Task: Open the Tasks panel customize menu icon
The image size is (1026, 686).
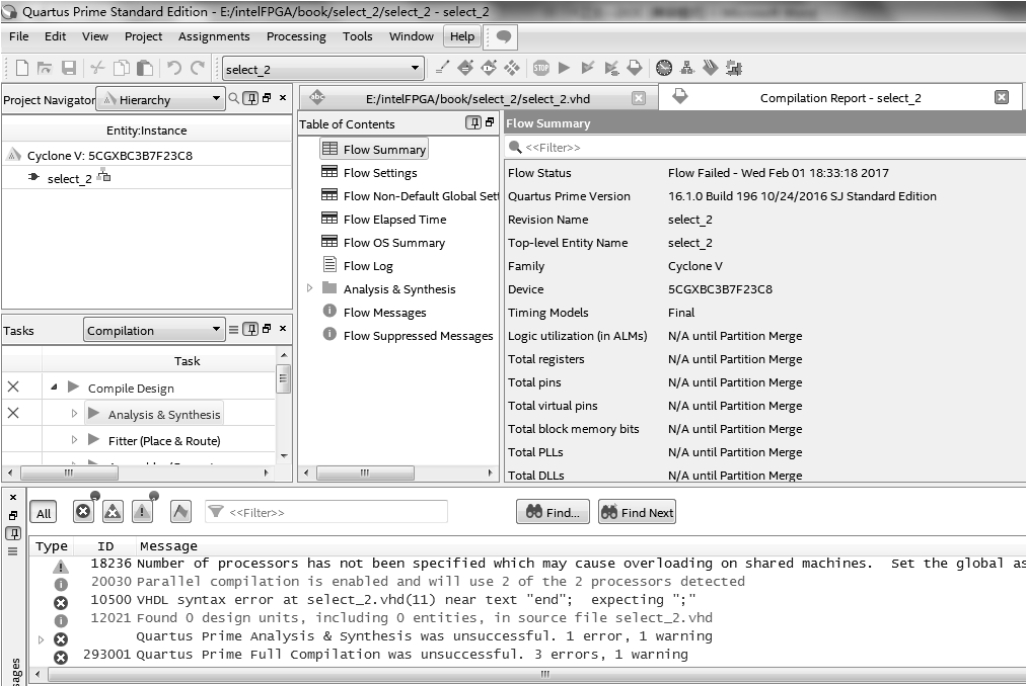Action: coord(234,329)
